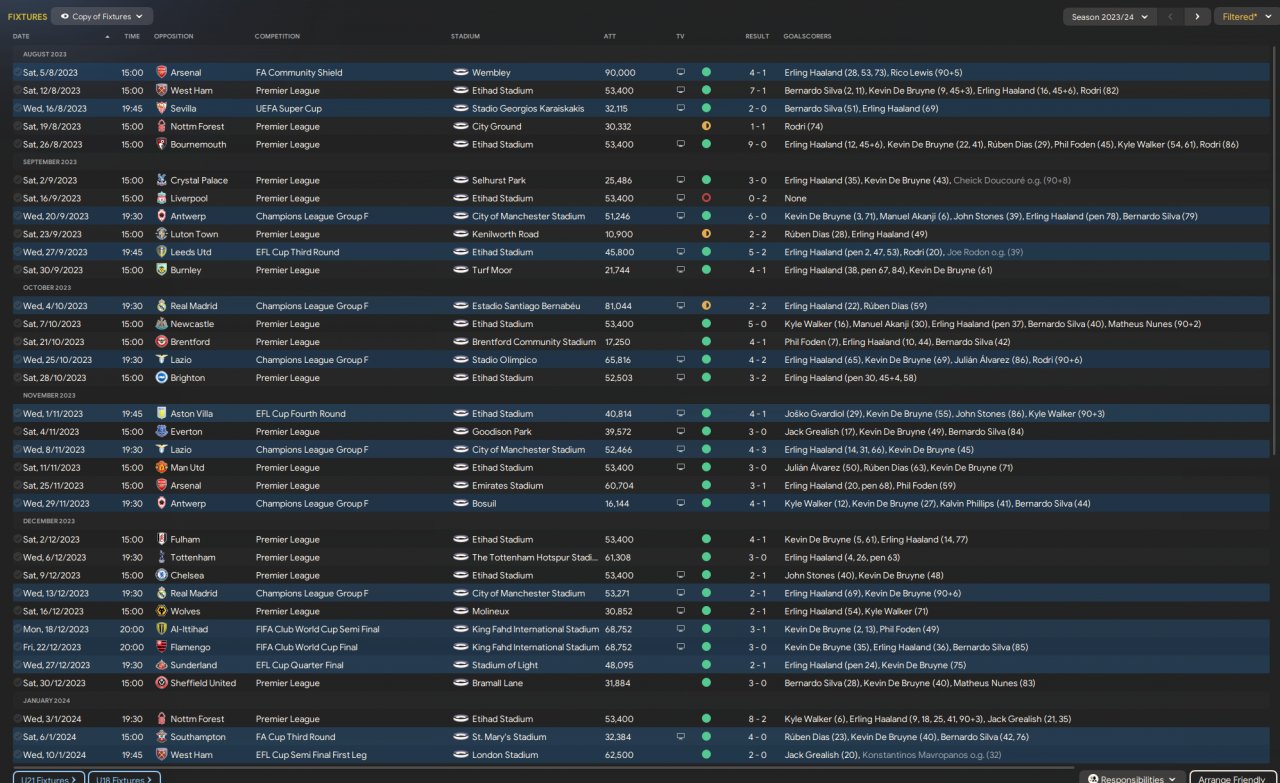Click the 9 - 0 result against Bournemouth
Screen dimensions: 1280x783
(758, 145)
